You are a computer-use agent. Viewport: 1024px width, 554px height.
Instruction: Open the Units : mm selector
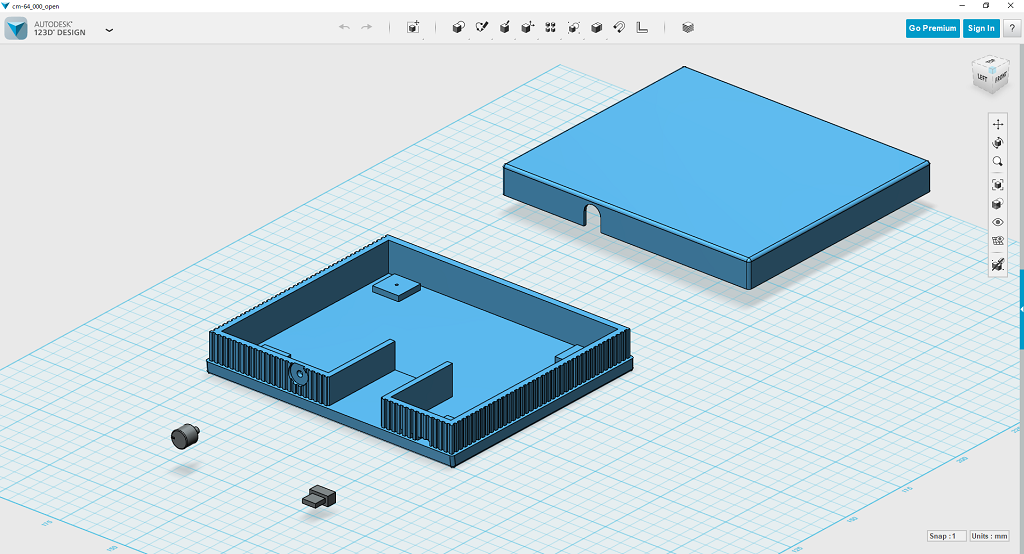[991, 536]
